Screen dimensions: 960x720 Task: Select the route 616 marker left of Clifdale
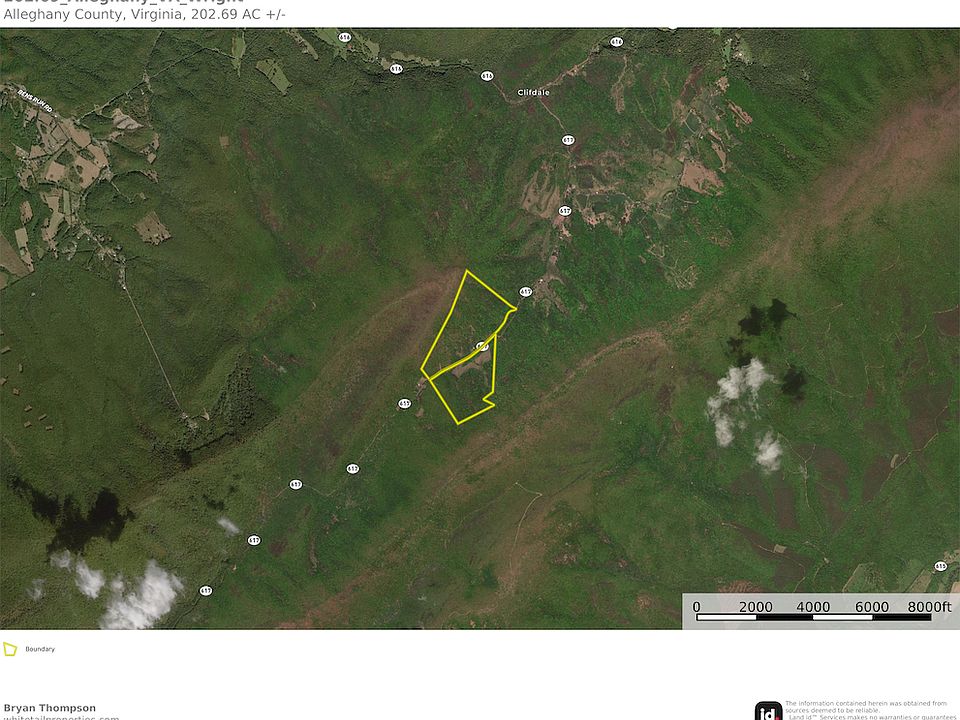click(487, 76)
